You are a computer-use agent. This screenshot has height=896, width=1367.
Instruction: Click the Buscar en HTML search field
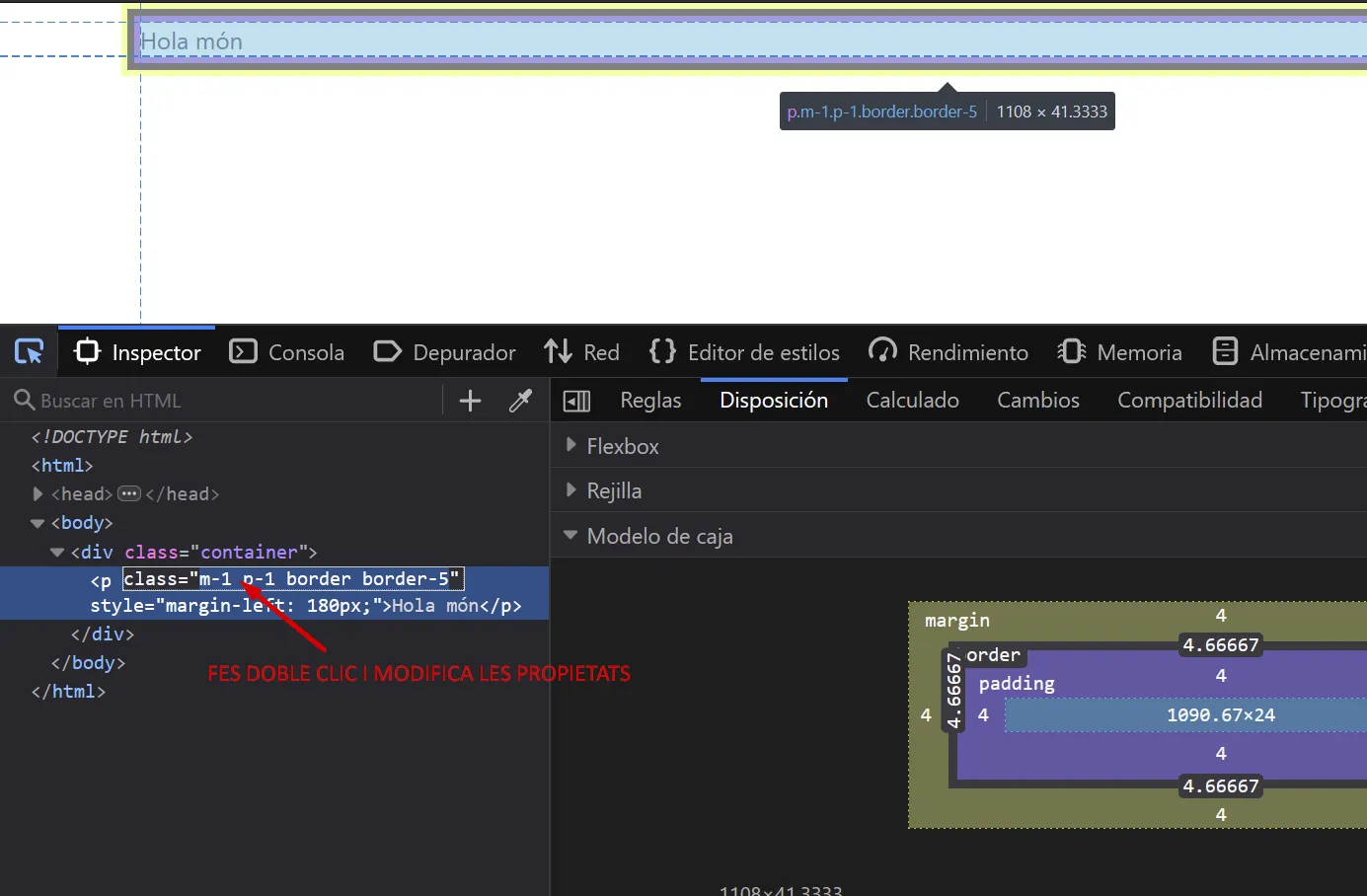pyautogui.click(x=227, y=401)
